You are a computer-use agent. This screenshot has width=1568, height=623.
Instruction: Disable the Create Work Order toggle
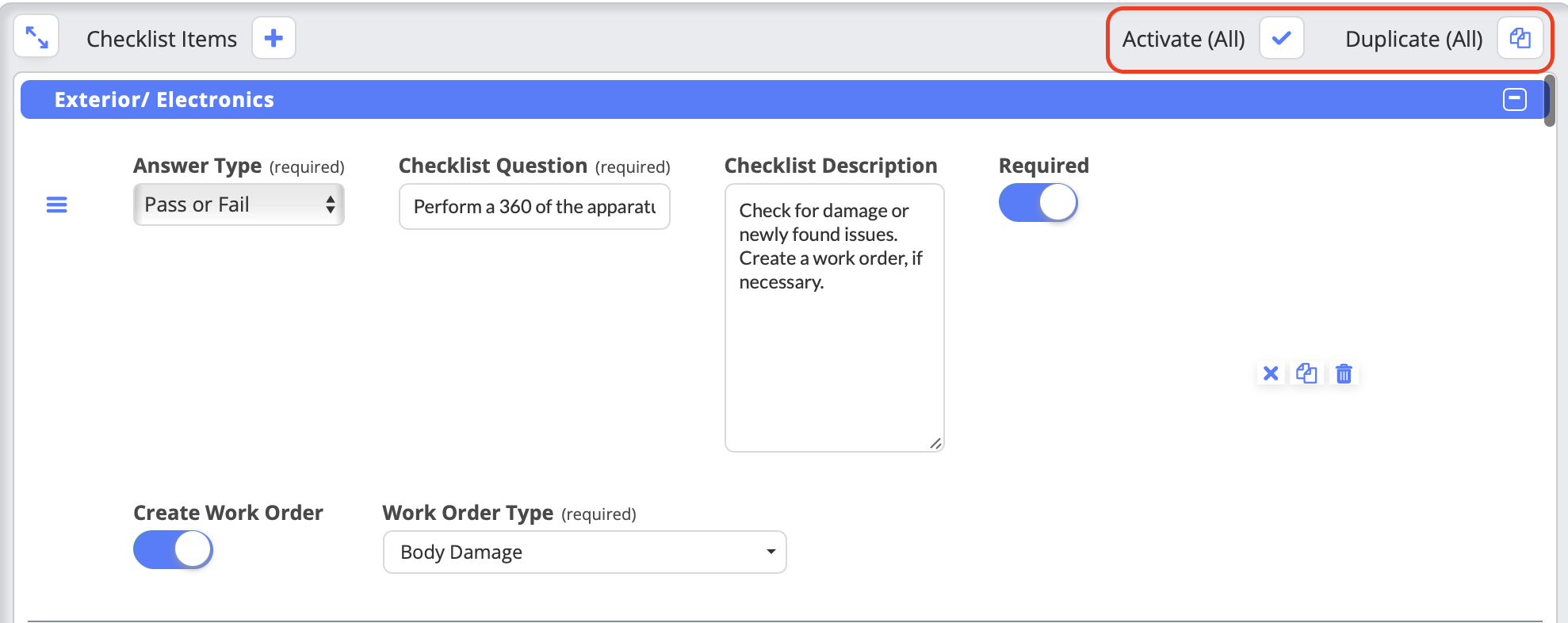(173, 549)
